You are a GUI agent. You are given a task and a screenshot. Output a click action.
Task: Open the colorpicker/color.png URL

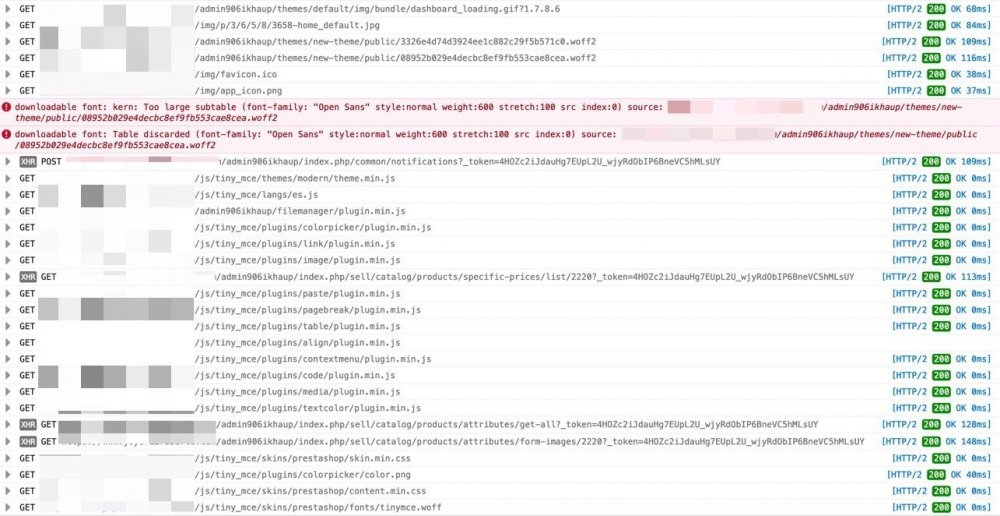pyautogui.click(x=302, y=475)
